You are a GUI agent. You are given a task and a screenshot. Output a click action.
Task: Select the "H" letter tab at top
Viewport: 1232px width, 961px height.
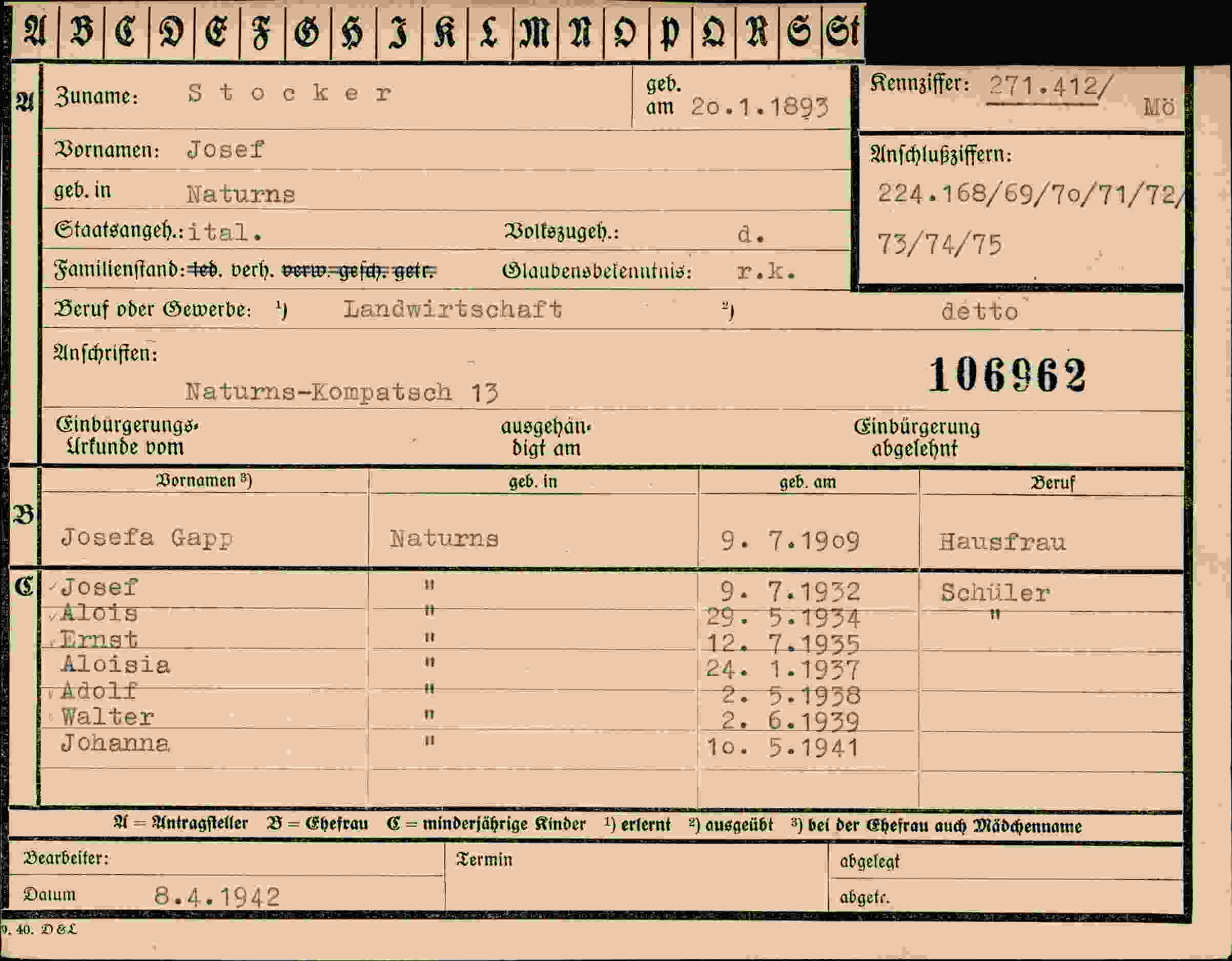[x=353, y=32]
